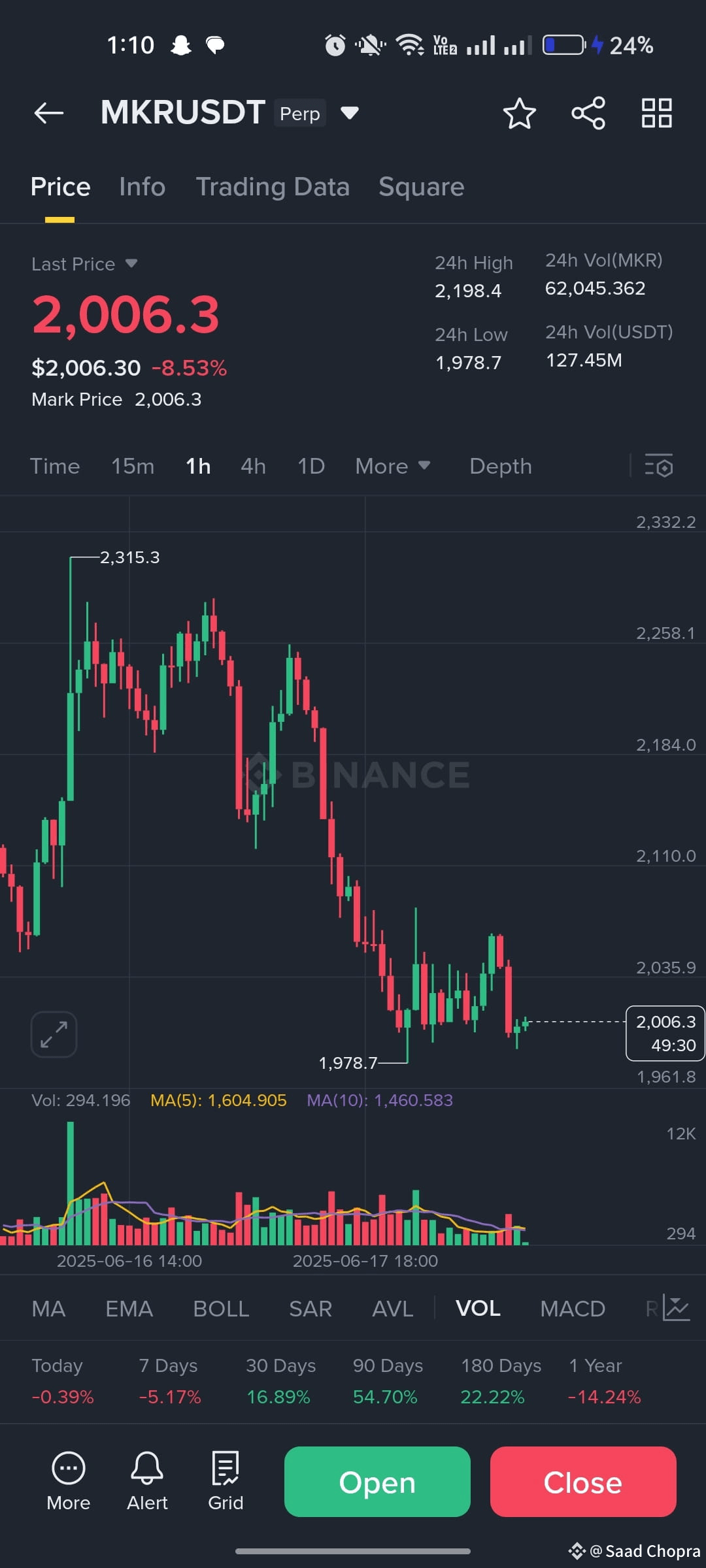Enable the MACD indicator
The height and width of the screenshot is (1568, 706).
pyautogui.click(x=573, y=1309)
